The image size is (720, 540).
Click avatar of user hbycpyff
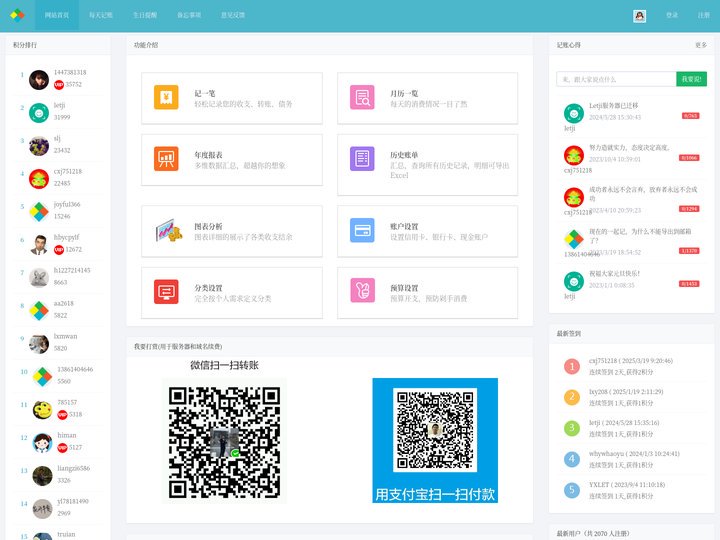[39, 245]
